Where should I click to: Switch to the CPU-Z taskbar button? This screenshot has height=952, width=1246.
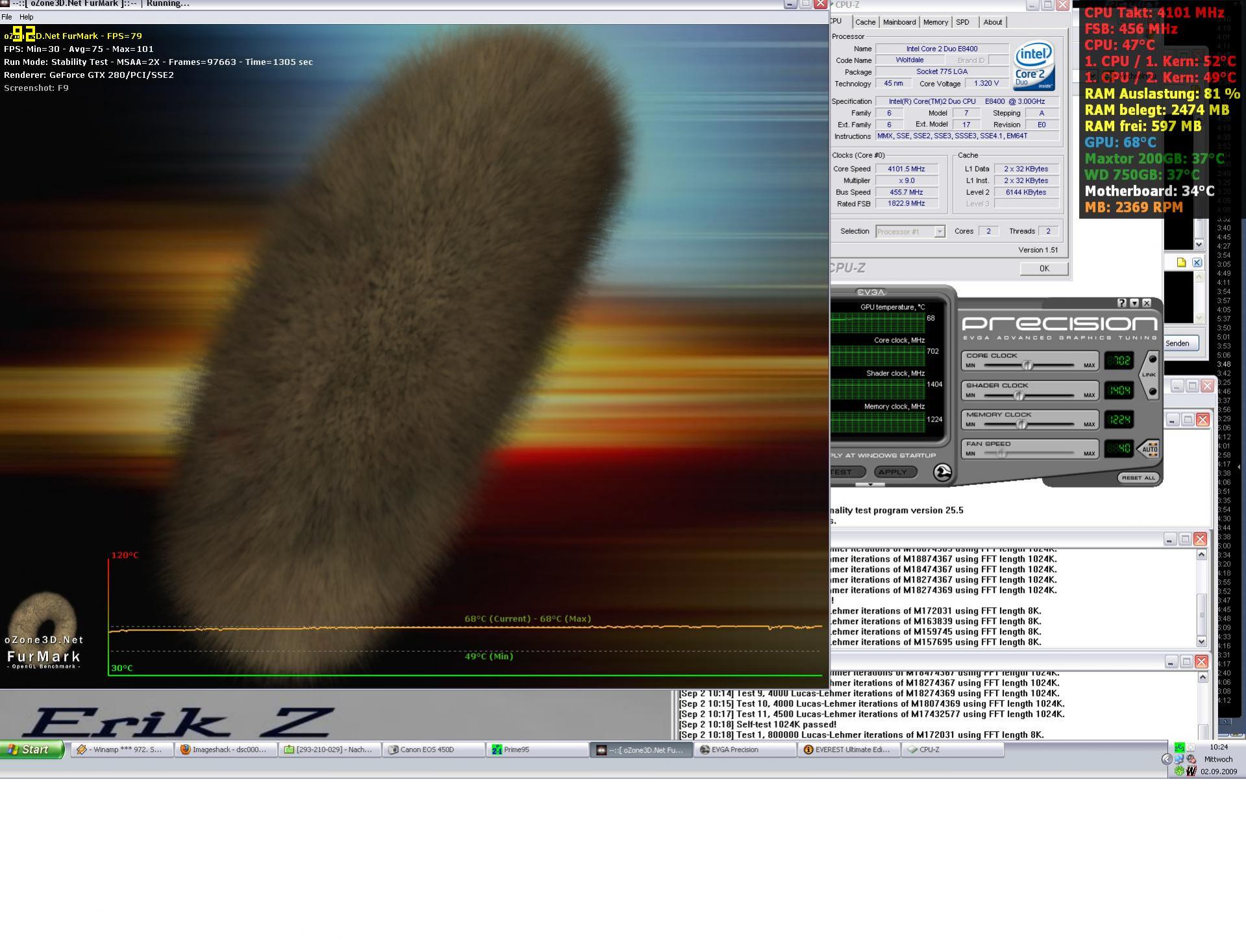(953, 749)
